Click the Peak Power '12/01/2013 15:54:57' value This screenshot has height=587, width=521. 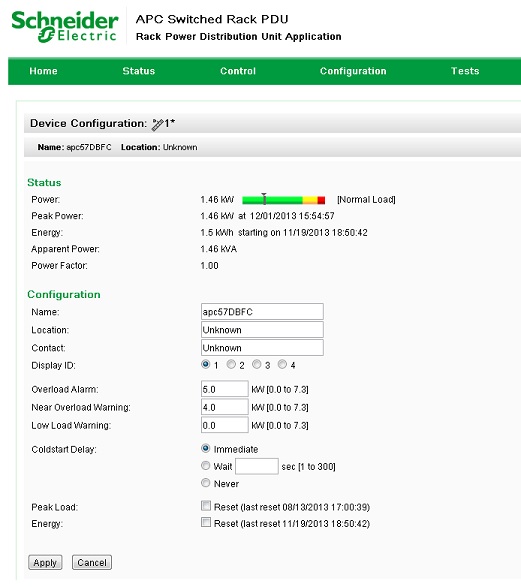[292, 216]
